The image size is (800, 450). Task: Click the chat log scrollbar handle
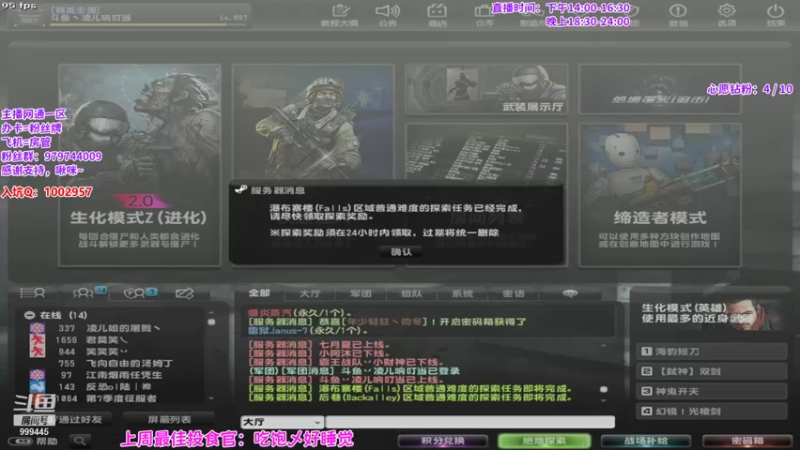604,389
